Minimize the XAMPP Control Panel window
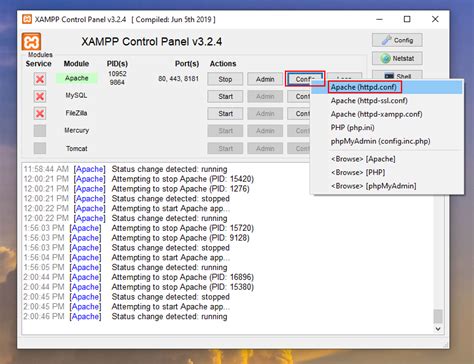The image size is (474, 364). [x=379, y=19]
